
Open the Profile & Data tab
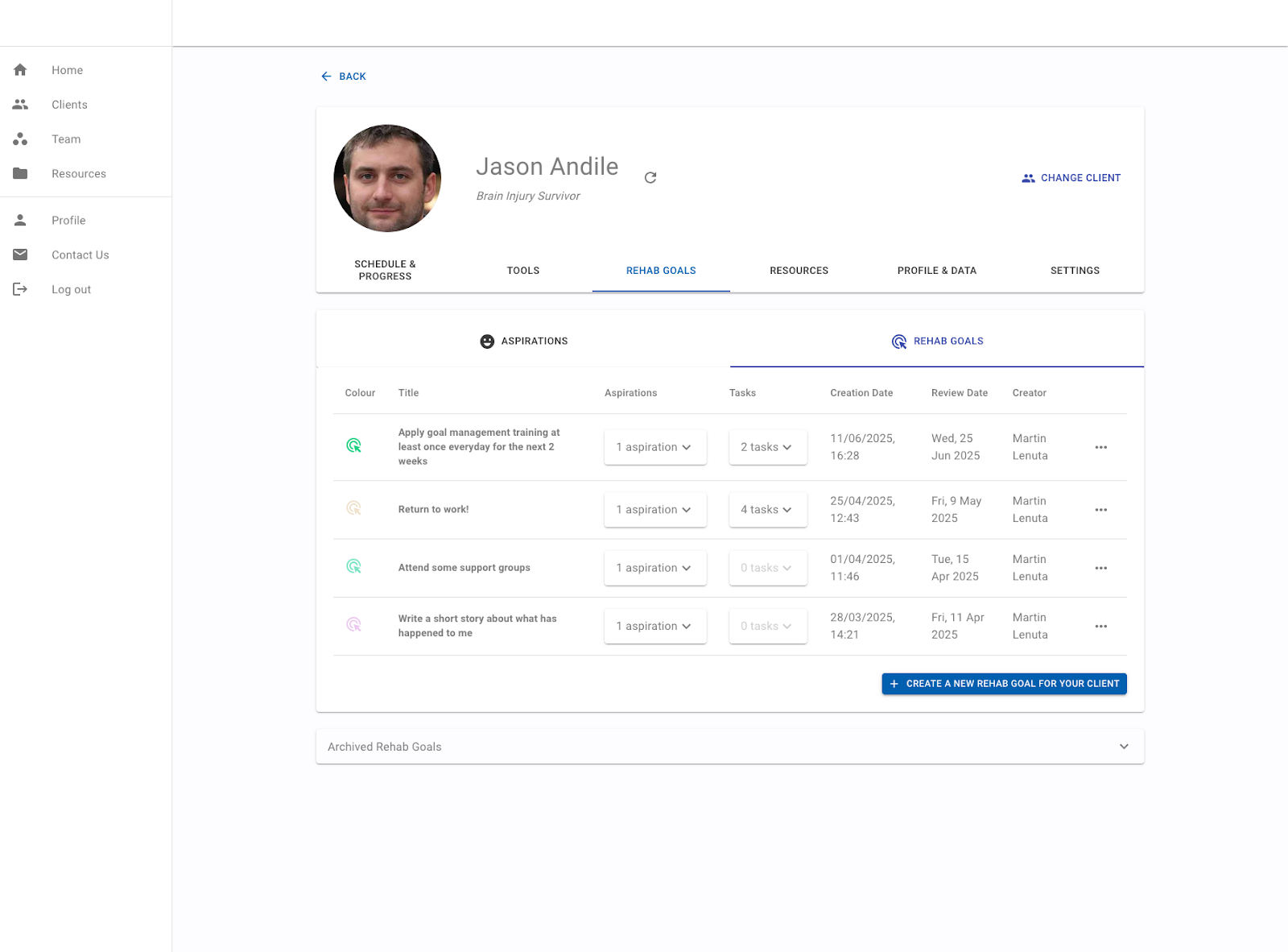coord(937,271)
